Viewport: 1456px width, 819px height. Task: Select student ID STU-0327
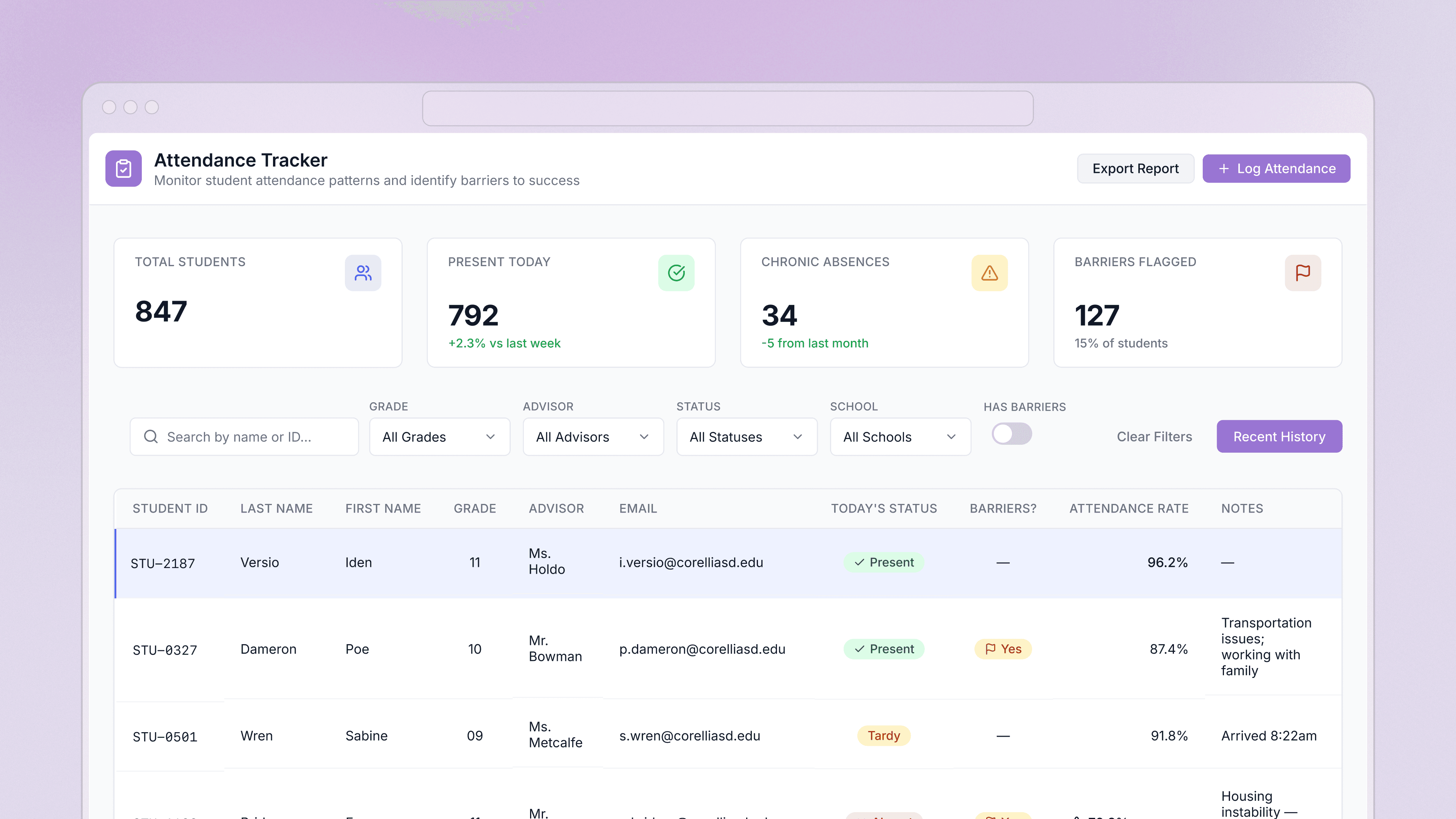(165, 650)
